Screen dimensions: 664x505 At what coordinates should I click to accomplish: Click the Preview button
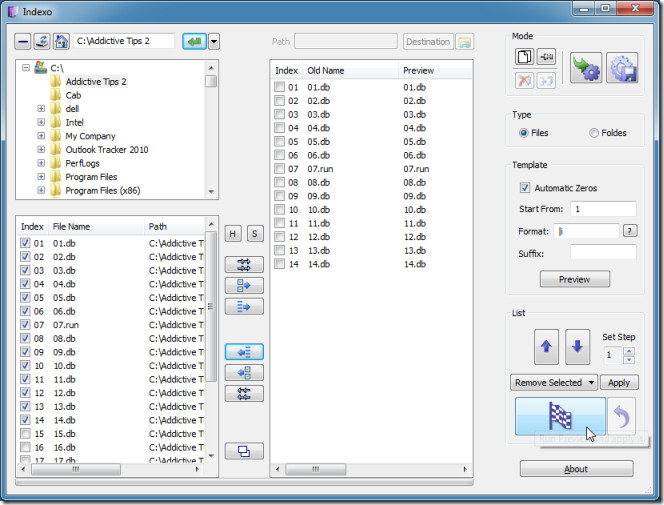tap(574, 280)
